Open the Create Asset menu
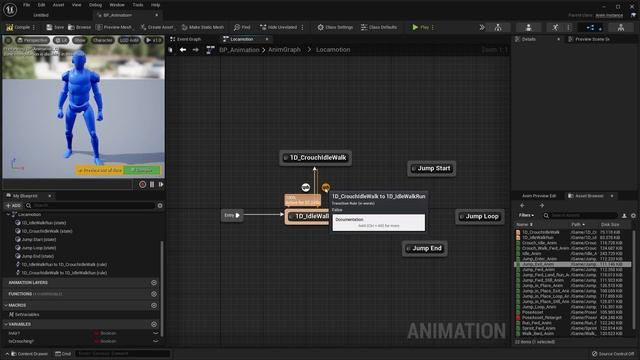Image resolution: width=640 pixels, height=360 pixels. (157, 27)
